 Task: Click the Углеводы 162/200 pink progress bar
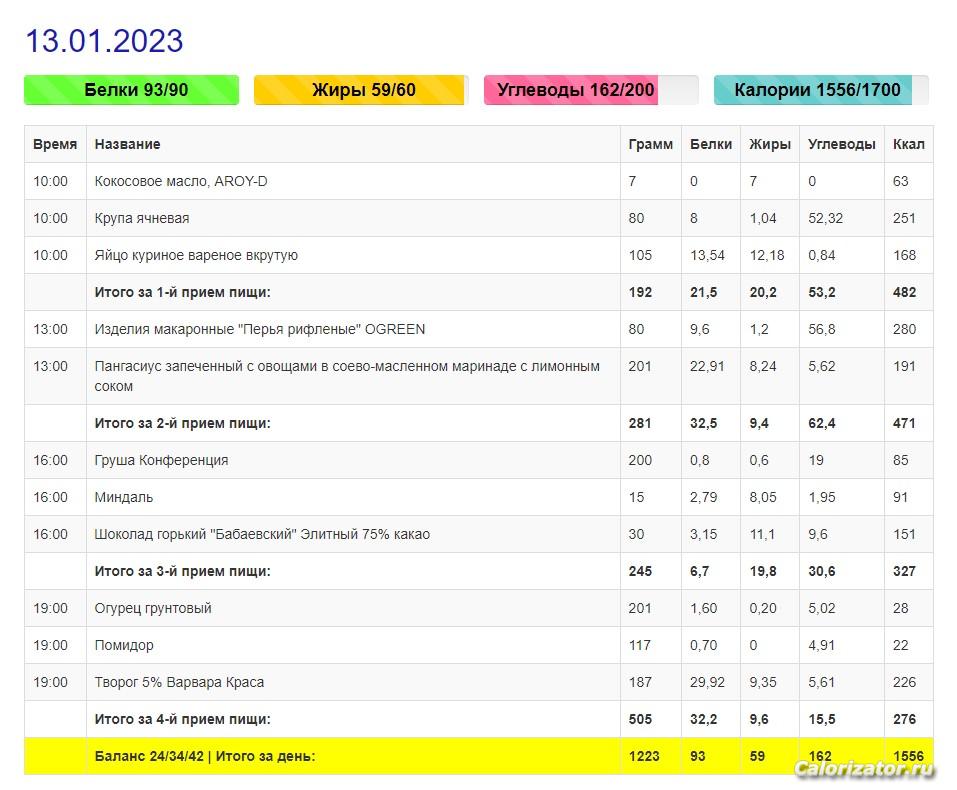click(x=590, y=90)
